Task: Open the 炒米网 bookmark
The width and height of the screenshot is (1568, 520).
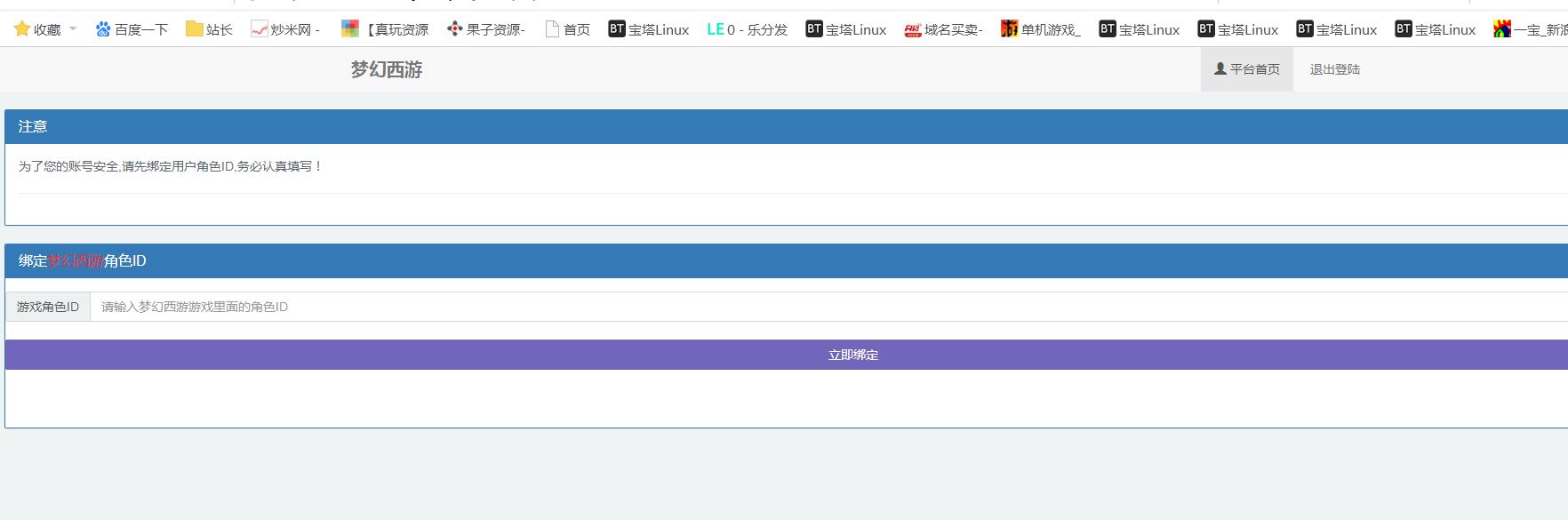Action: click(x=285, y=29)
